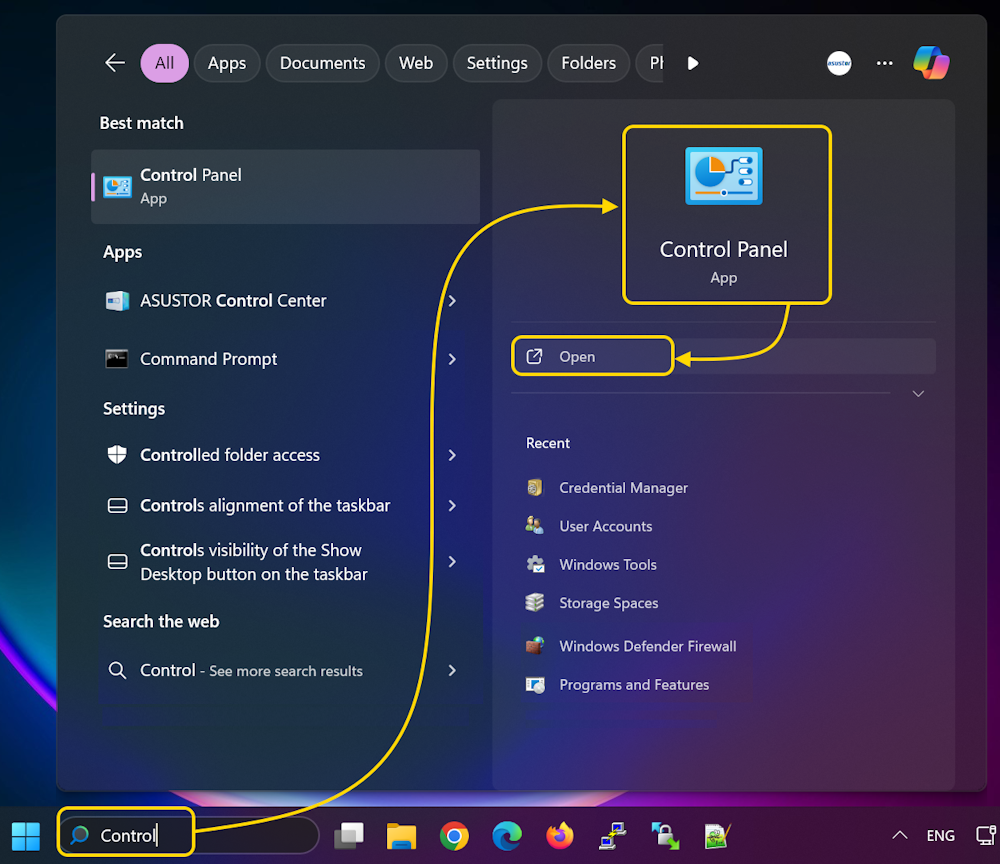1000x864 pixels.
Task: Open User Accounts recent item
Action: tap(605, 526)
